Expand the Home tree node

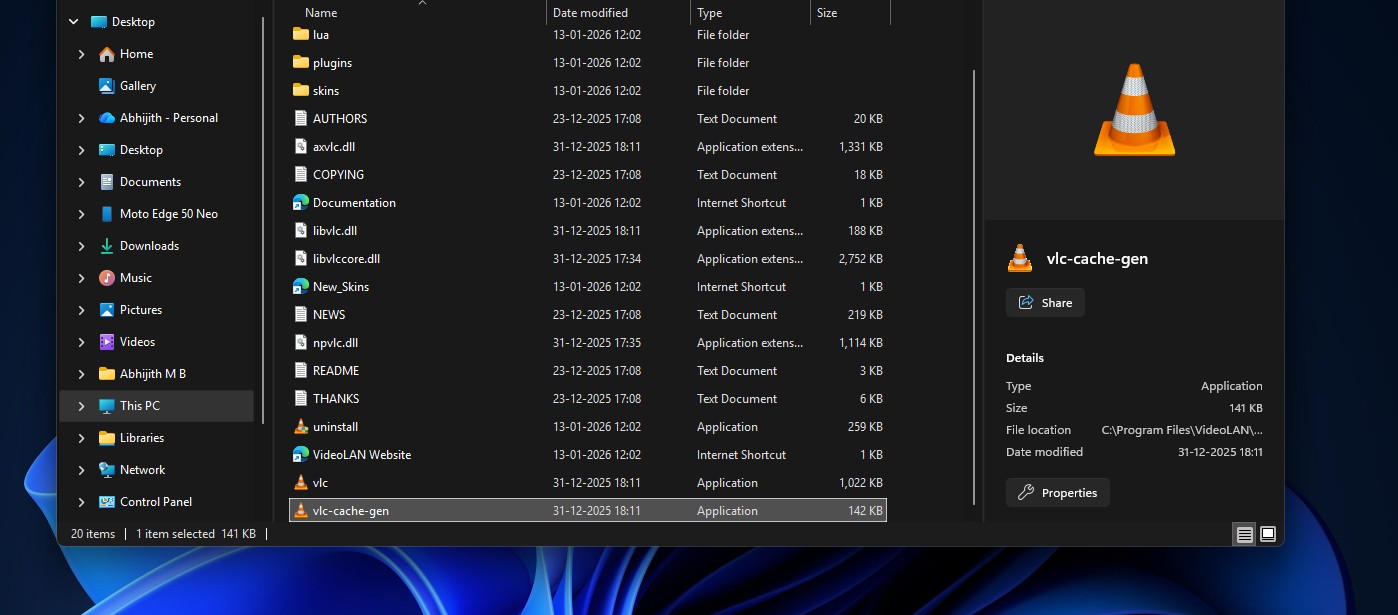[81, 54]
